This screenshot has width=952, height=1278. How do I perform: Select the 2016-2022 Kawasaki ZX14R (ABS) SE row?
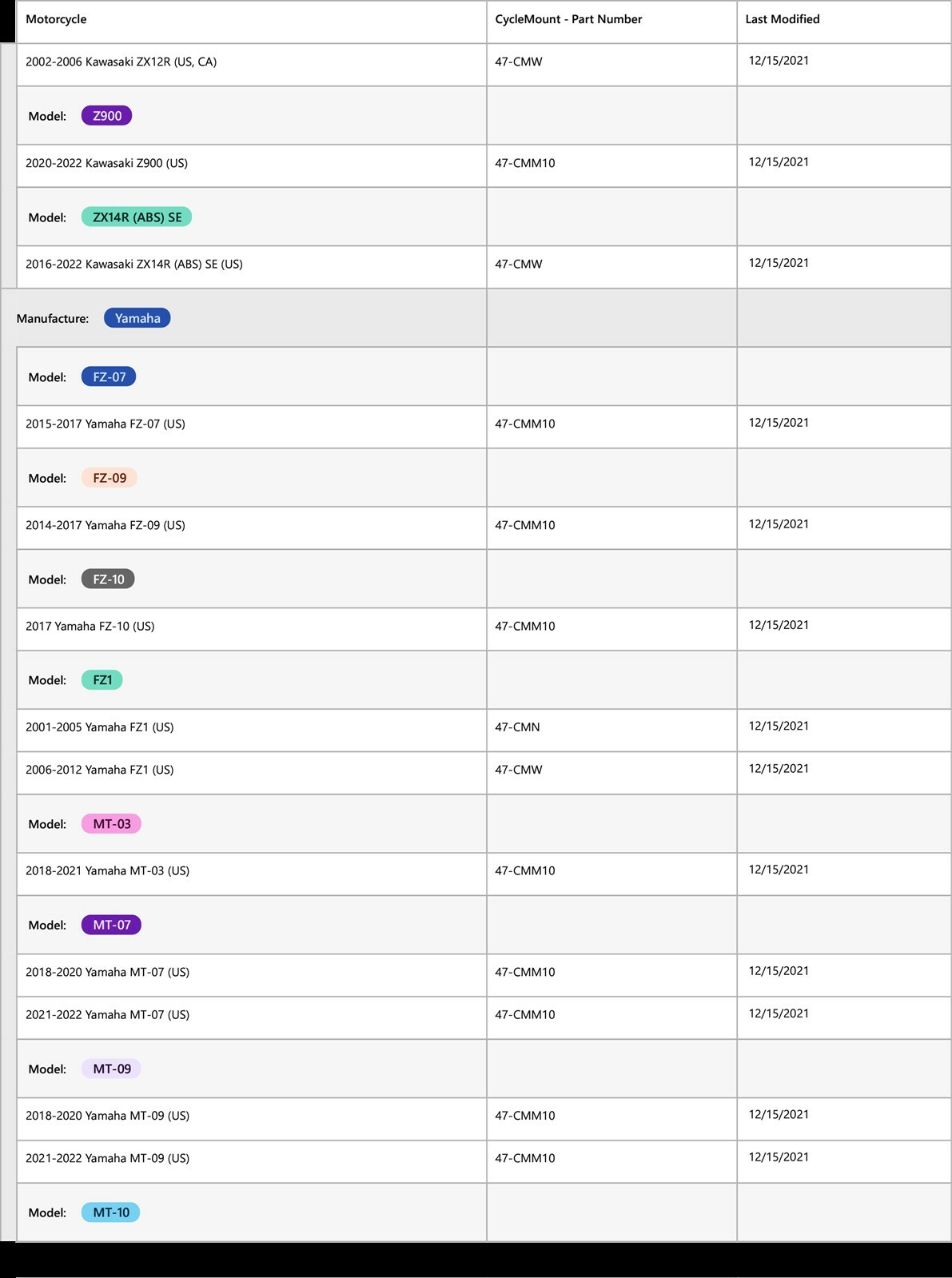click(x=484, y=267)
